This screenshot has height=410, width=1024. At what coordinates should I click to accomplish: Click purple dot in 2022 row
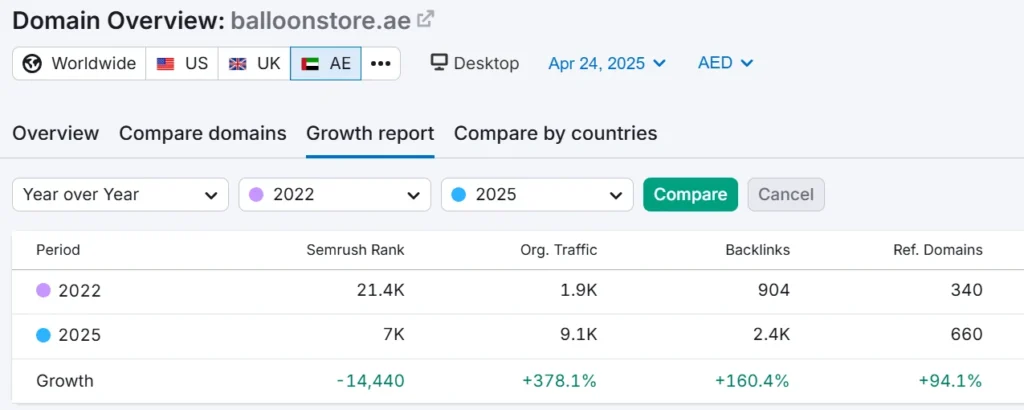click(x=43, y=290)
